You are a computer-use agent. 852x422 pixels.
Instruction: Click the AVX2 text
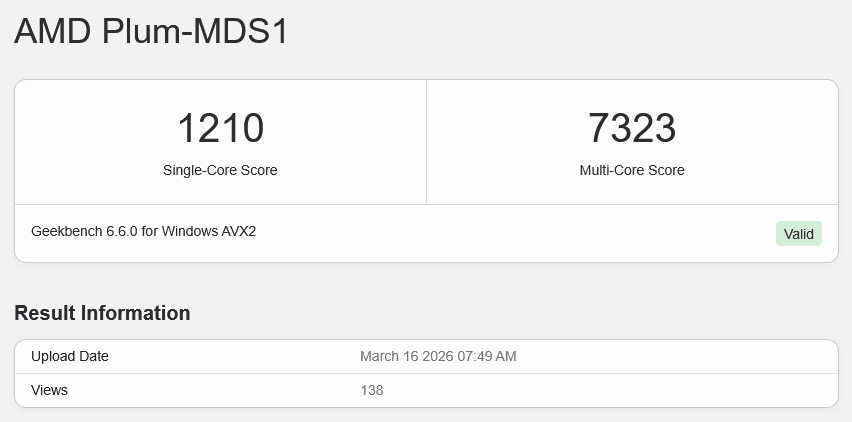tap(238, 231)
